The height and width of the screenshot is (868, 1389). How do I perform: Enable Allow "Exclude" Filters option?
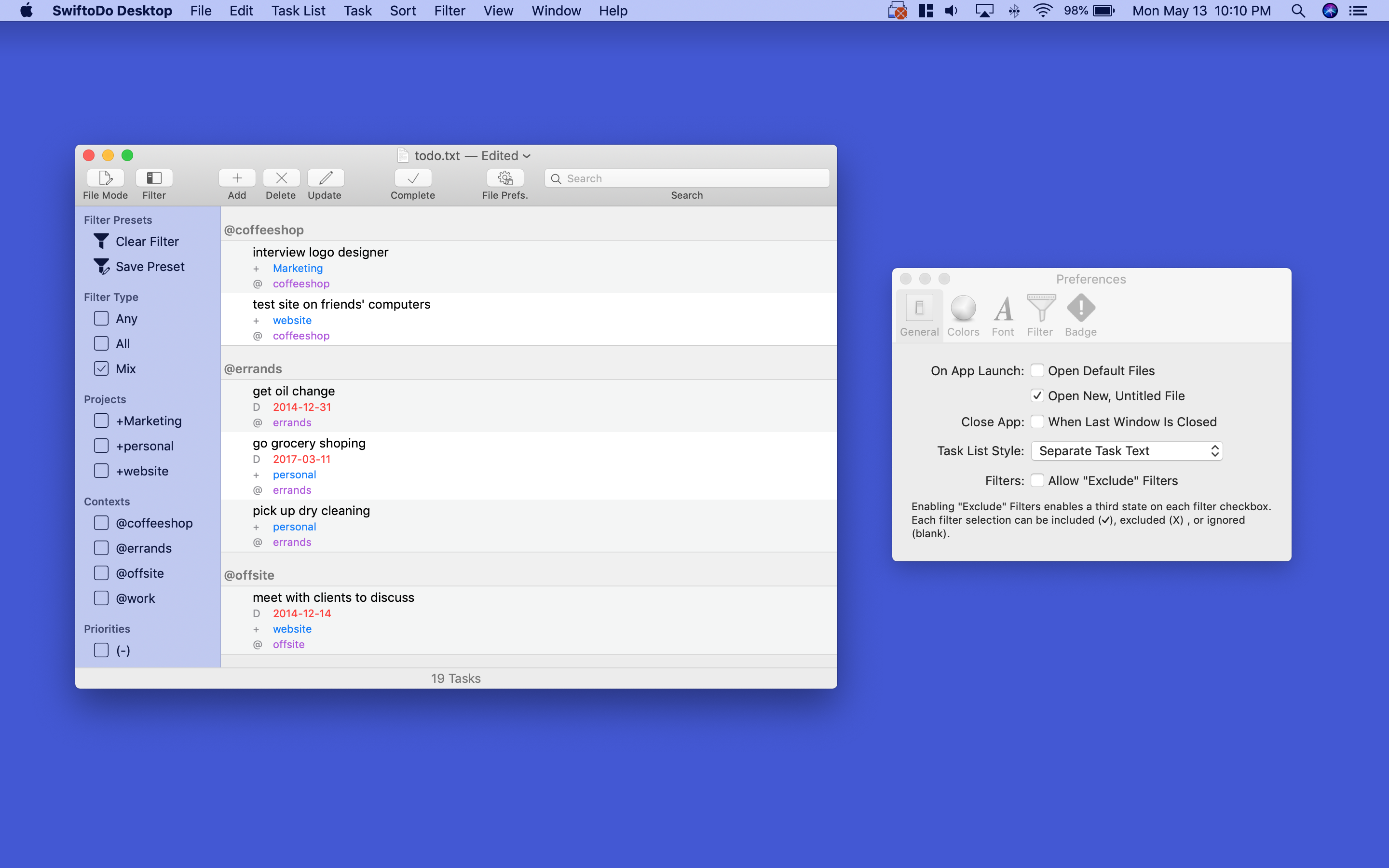(1037, 480)
